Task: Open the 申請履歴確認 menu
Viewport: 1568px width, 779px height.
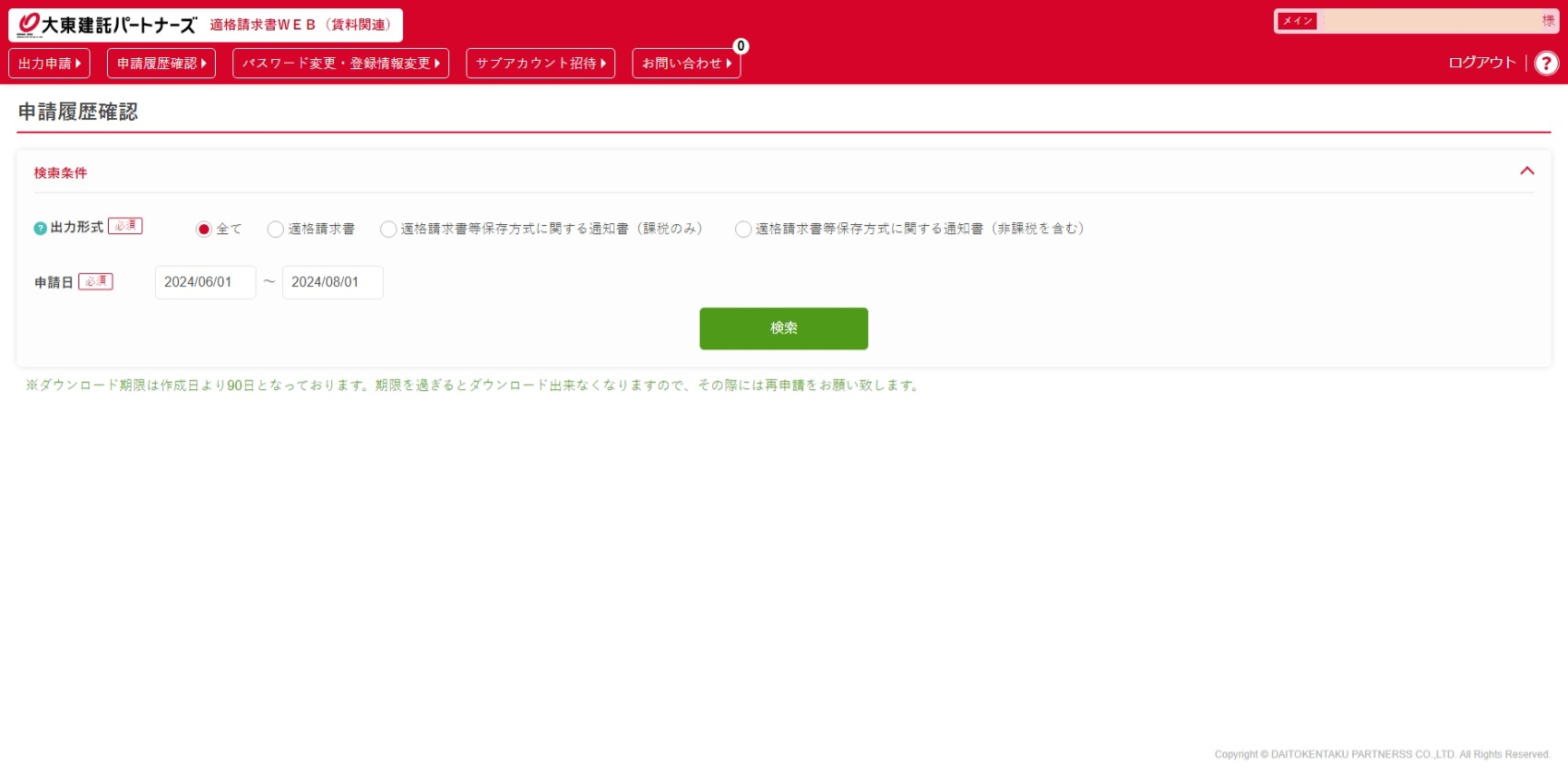Action: (161, 64)
